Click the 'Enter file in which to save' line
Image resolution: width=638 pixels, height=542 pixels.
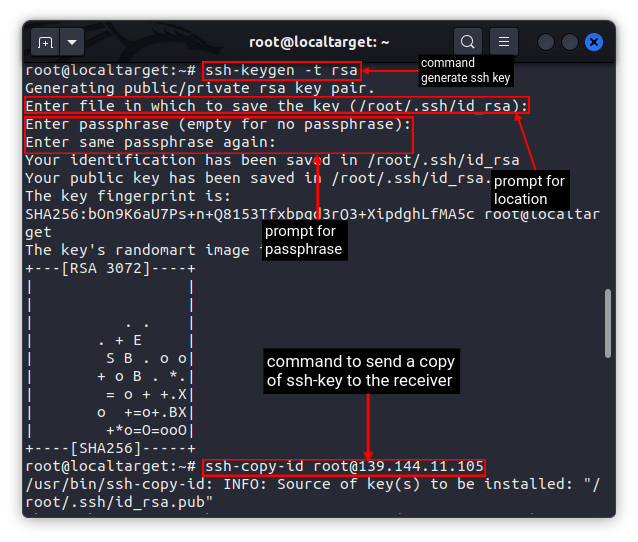[277, 106]
